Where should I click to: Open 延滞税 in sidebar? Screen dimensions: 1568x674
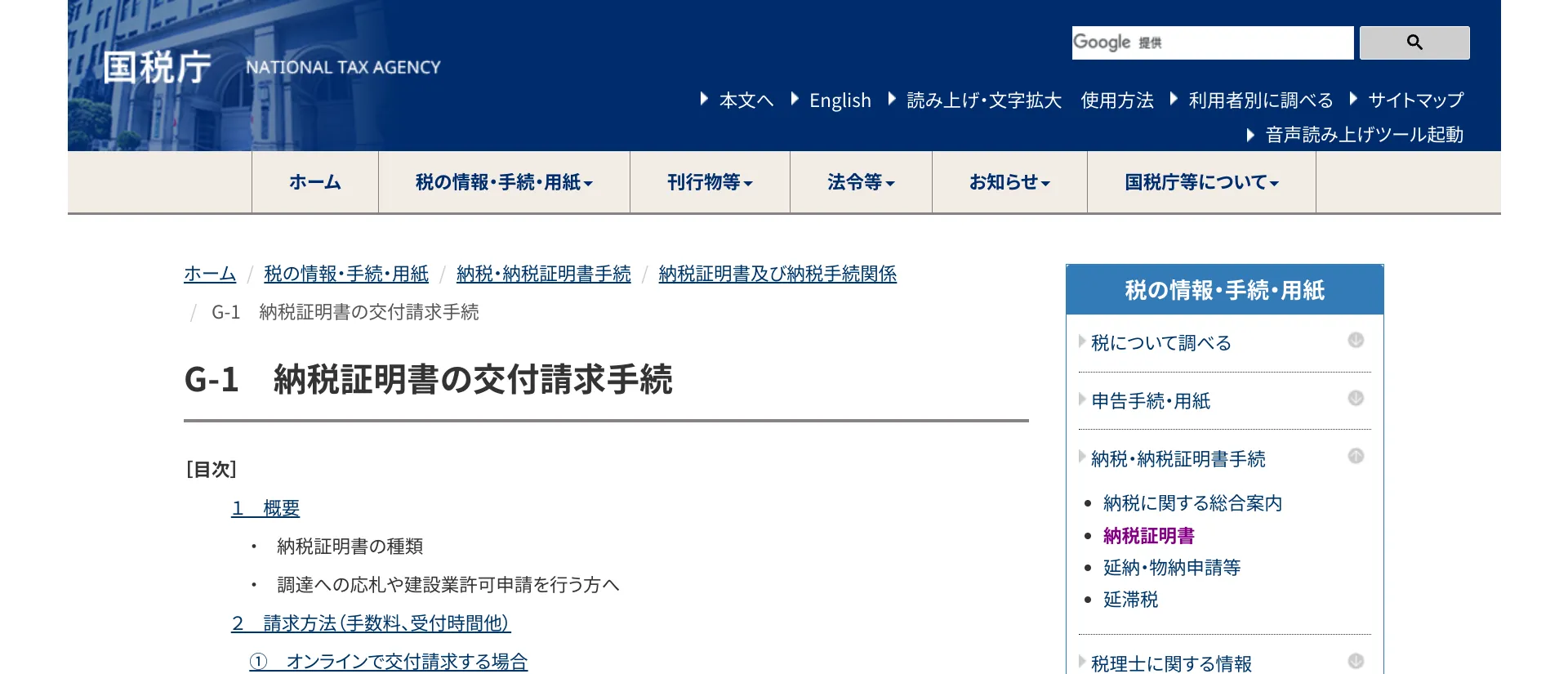coord(1130,600)
